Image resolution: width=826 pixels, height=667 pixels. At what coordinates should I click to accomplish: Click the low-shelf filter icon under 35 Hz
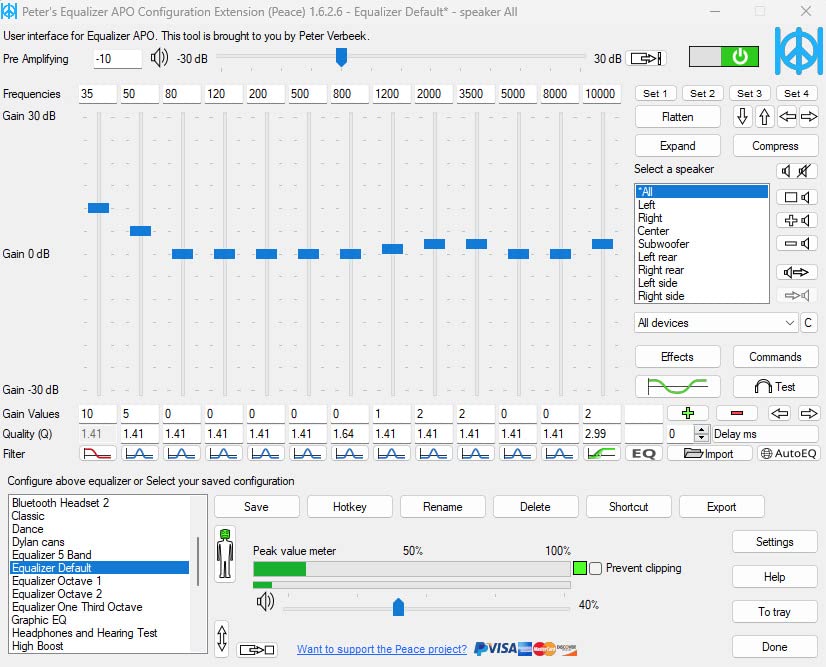97,453
